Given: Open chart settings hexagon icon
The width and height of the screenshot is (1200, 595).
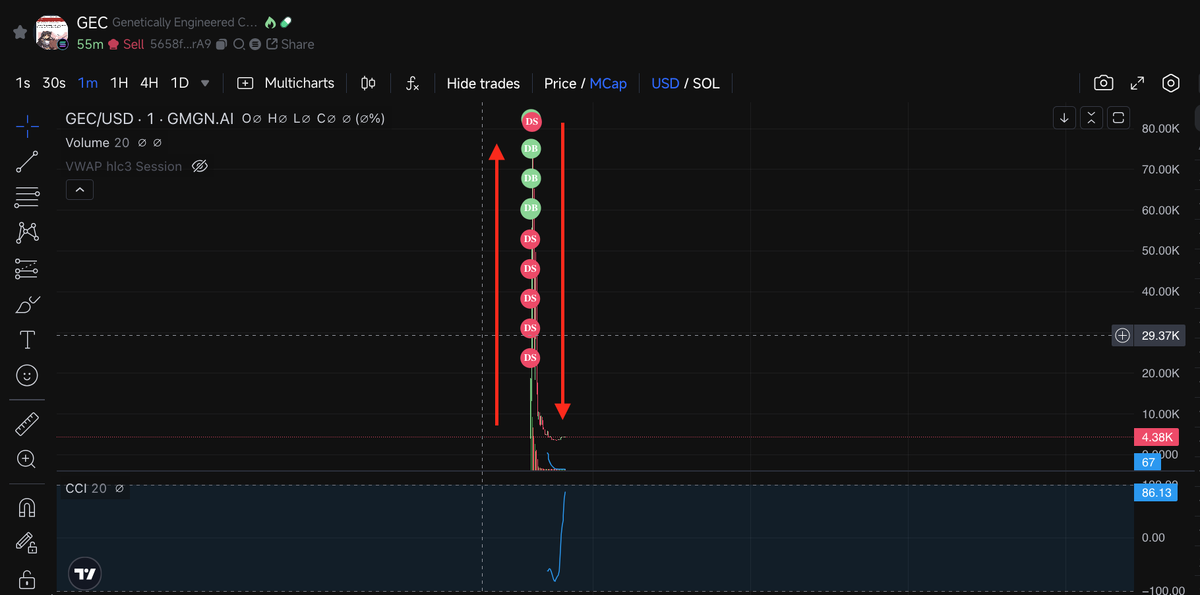Looking at the screenshot, I should tap(1171, 83).
